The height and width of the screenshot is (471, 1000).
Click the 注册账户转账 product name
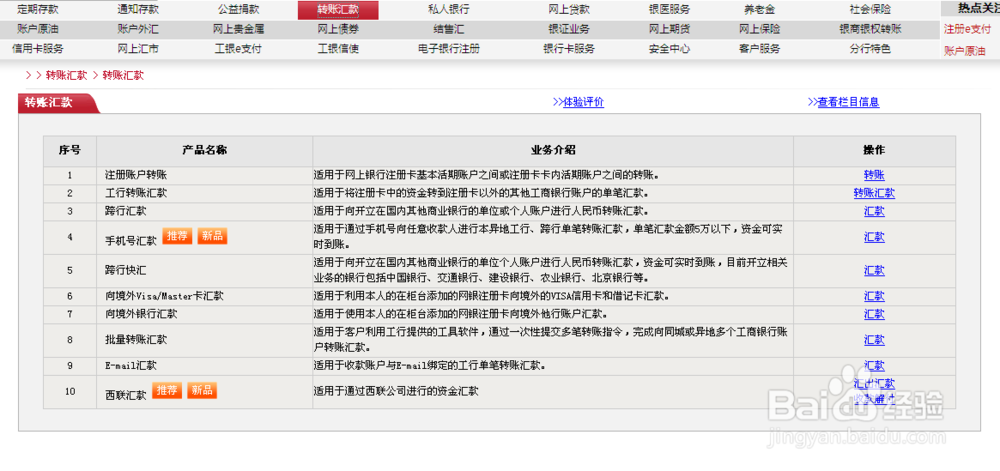(x=136, y=175)
